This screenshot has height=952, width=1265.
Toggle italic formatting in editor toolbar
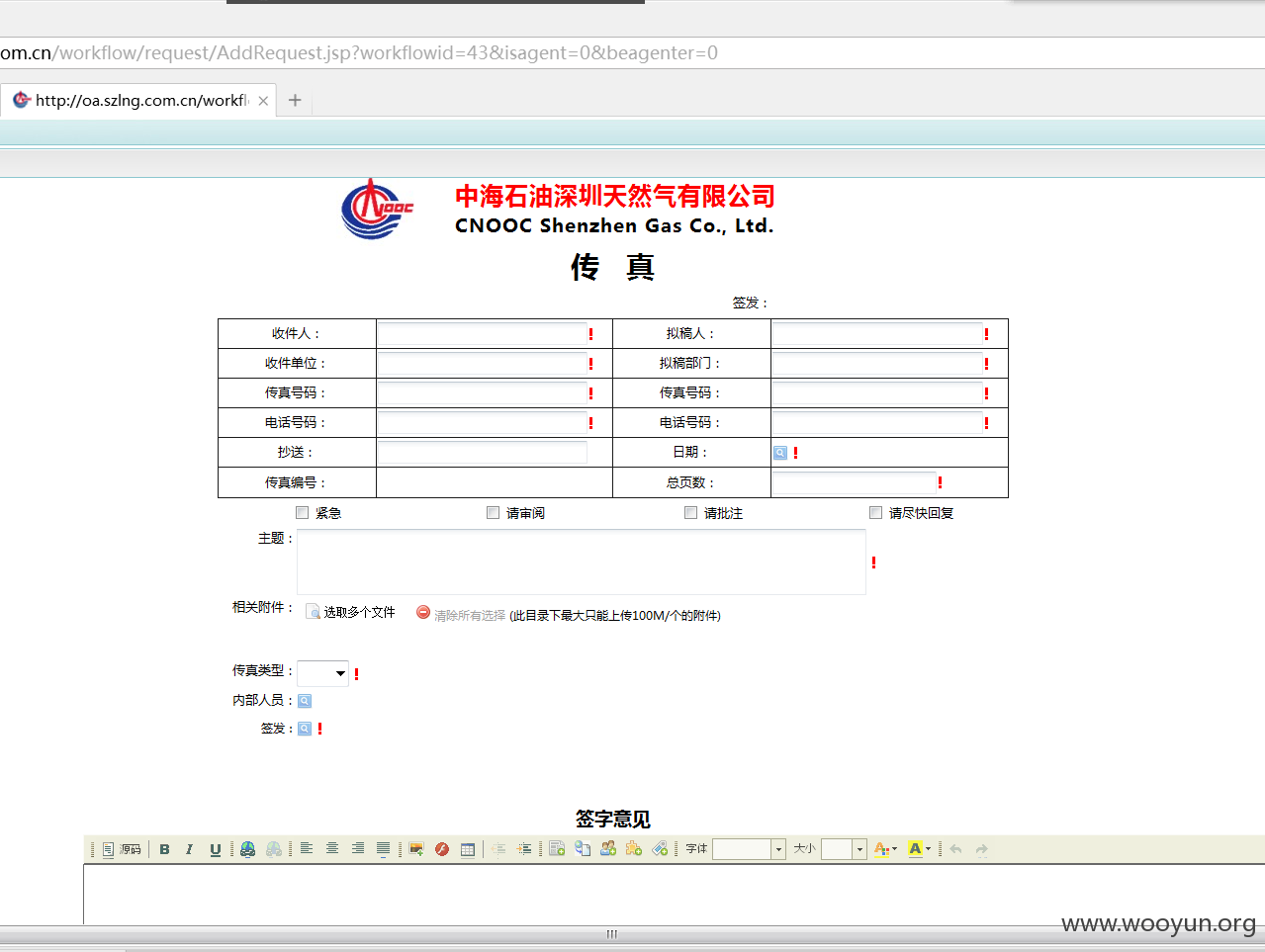coord(190,849)
